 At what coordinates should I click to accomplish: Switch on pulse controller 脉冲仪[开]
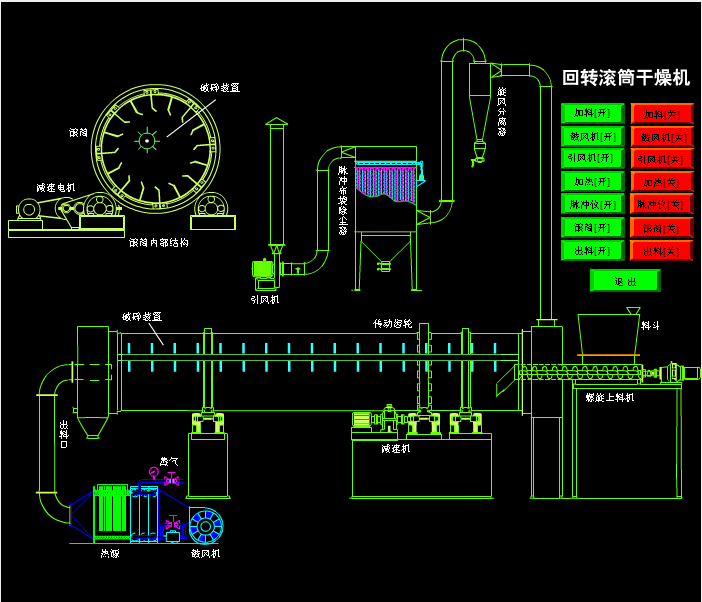coord(592,205)
